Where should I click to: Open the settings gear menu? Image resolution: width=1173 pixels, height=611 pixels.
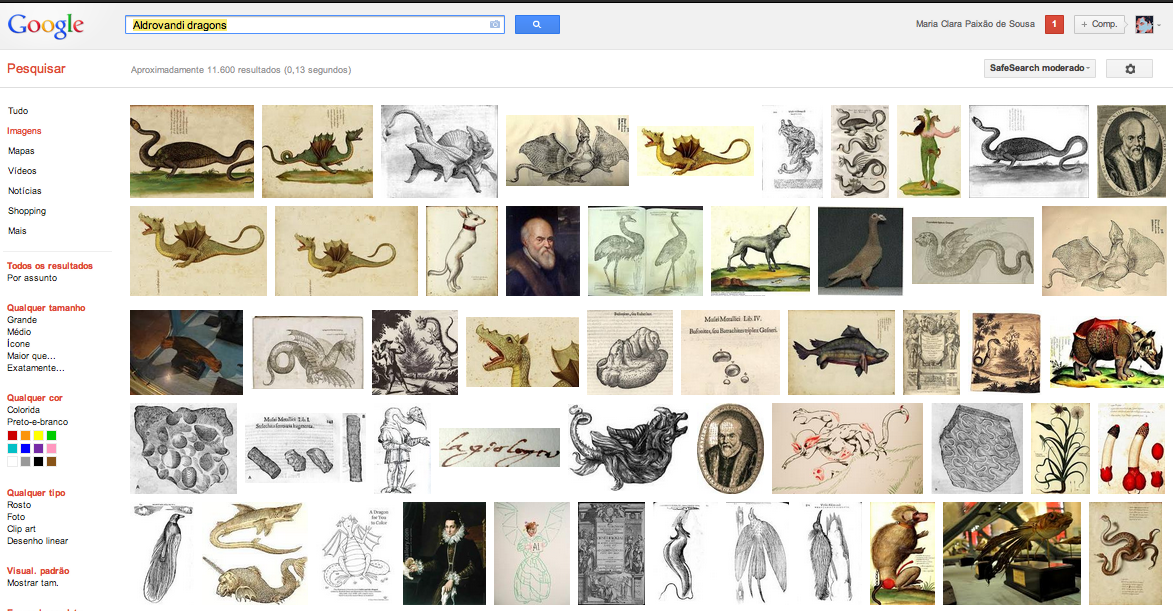click(1130, 68)
